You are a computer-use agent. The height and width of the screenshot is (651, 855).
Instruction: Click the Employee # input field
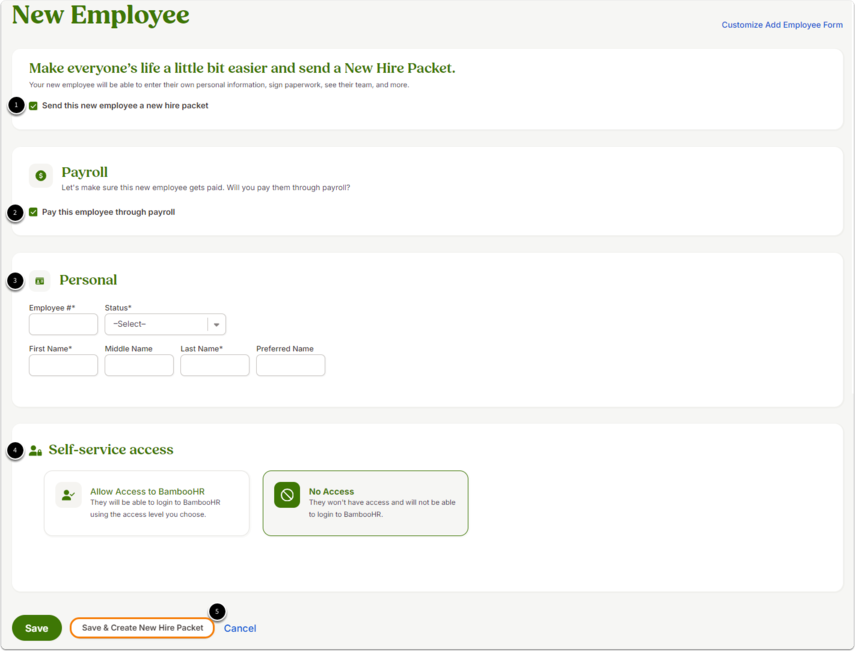coord(63,324)
